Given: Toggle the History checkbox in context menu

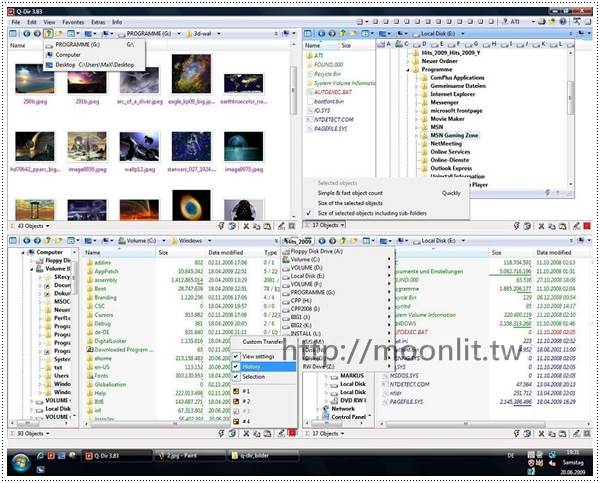Looking at the screenshot, I should coord(251,367).
